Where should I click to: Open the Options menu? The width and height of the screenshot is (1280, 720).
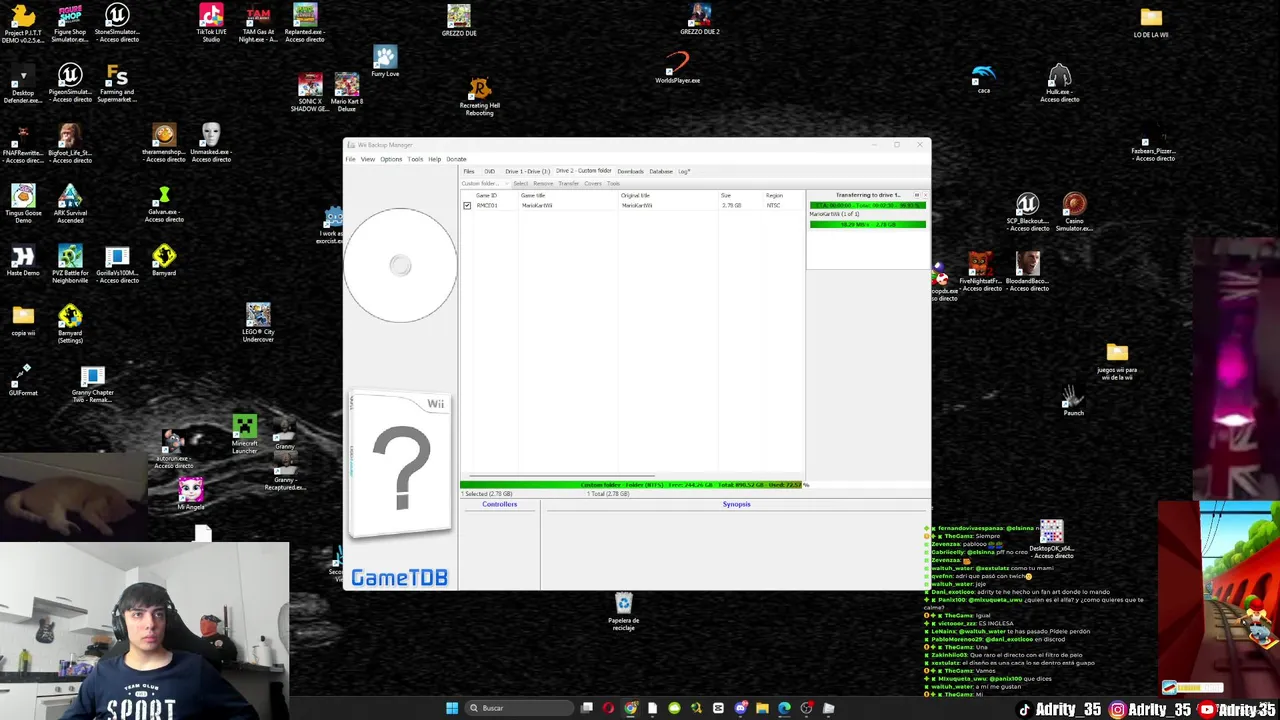(390, 159)
